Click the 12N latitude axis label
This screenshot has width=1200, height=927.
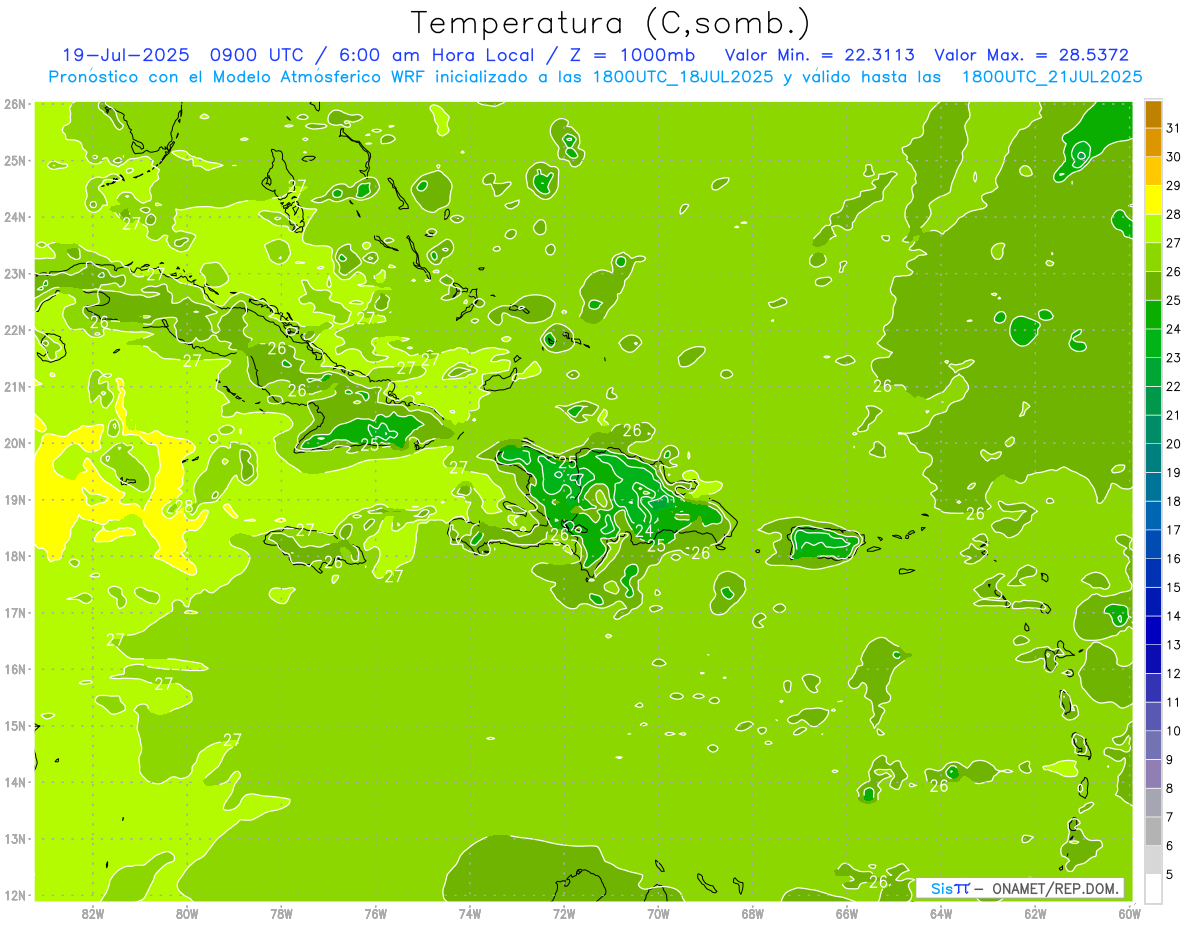point(14,896)
